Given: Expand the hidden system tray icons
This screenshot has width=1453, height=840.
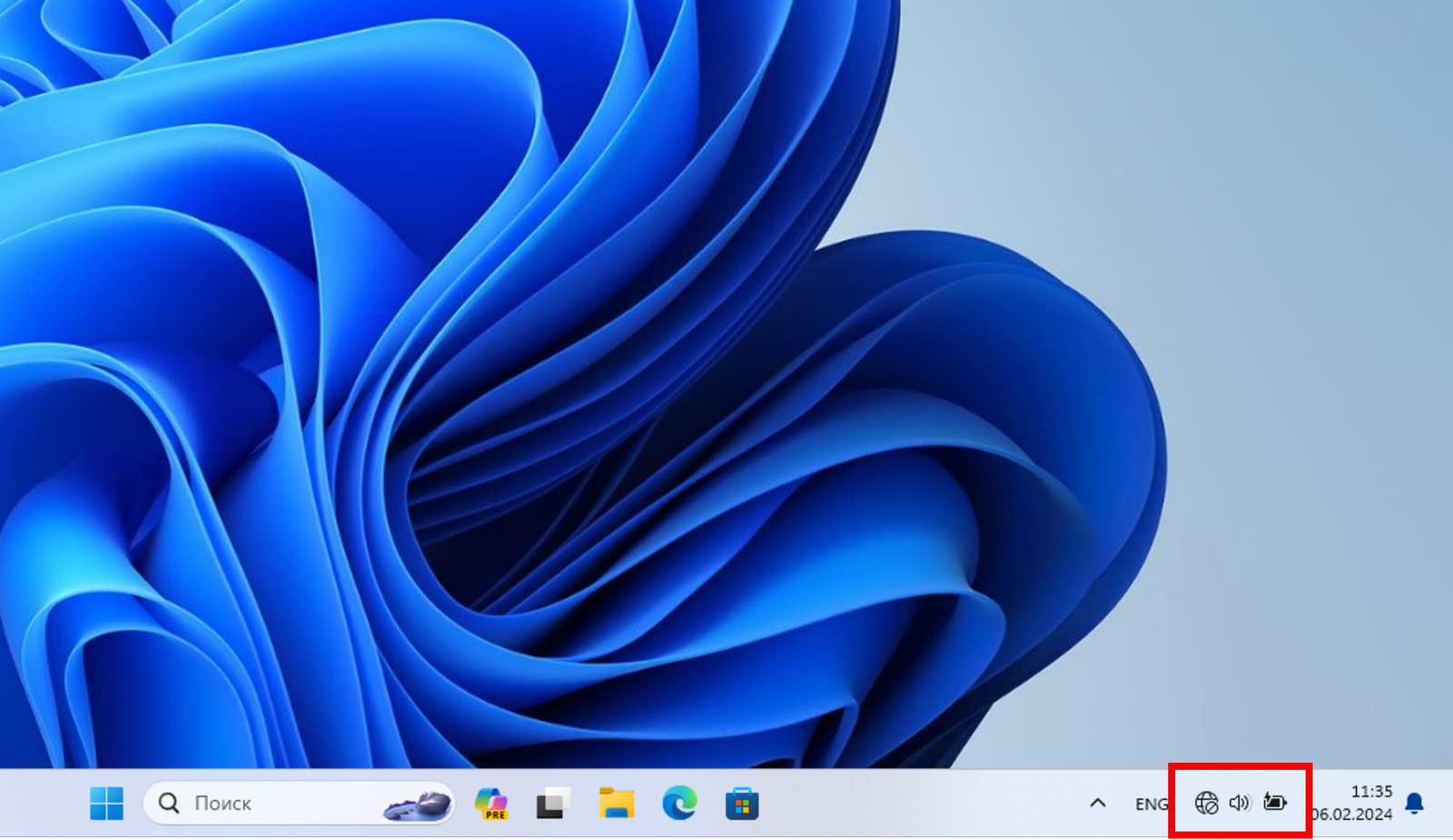Looking at the screenshot, I should 1098,803.
